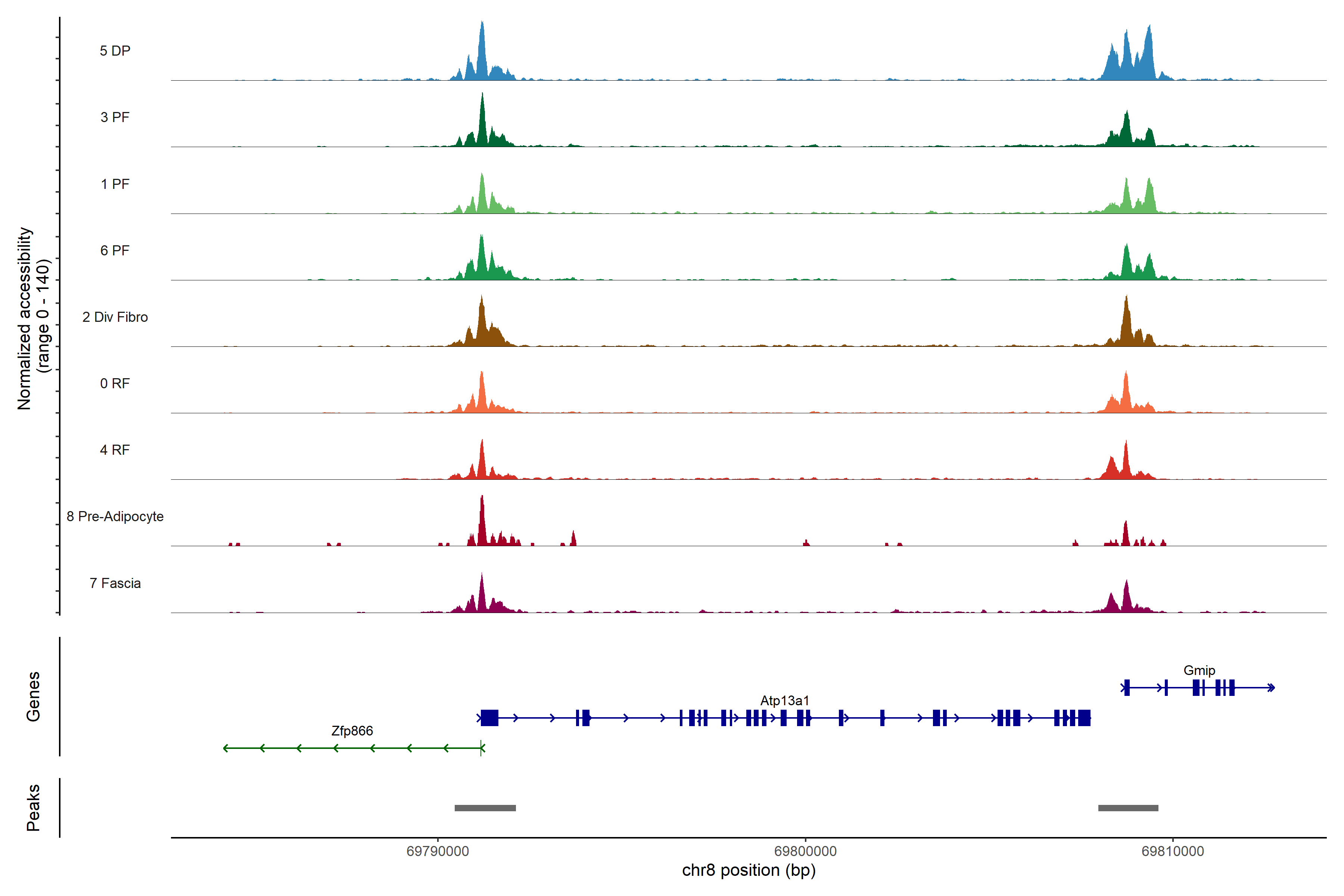Click the left gray peak bar
Viewport: 1344px width, 896px height.
[x=485, y=808]
